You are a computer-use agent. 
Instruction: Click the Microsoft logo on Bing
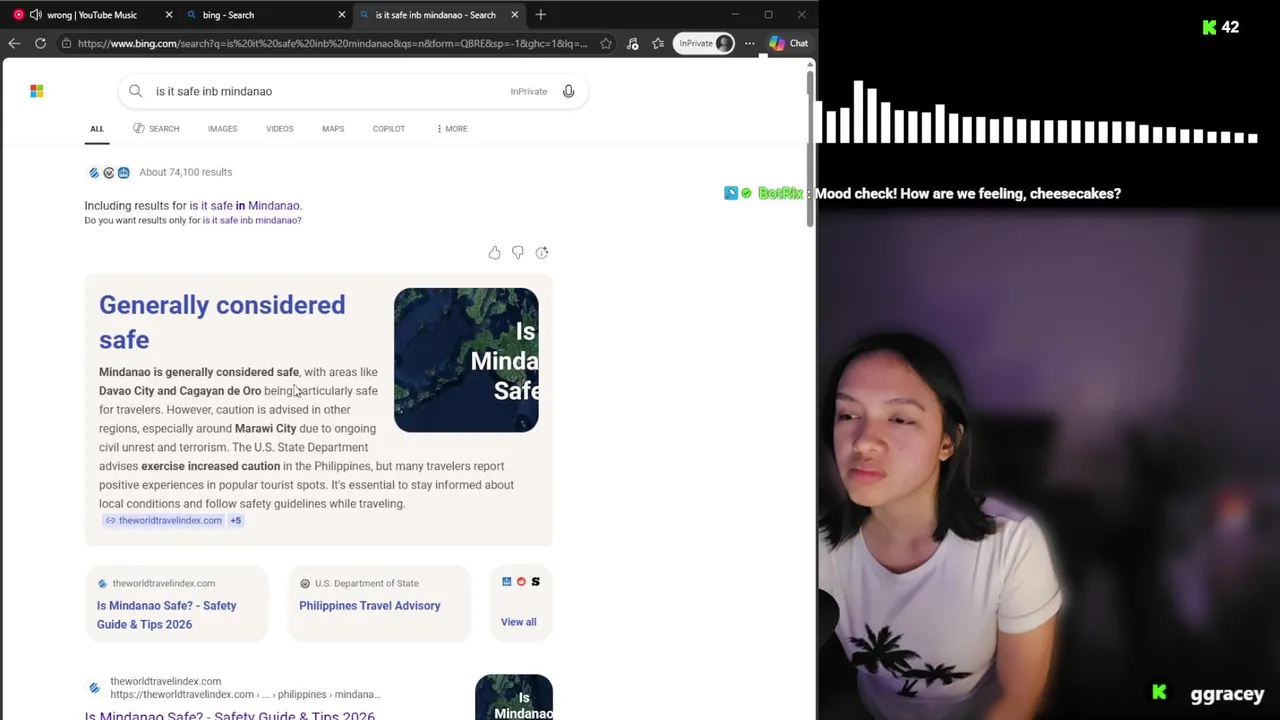(x=37, y=91)
